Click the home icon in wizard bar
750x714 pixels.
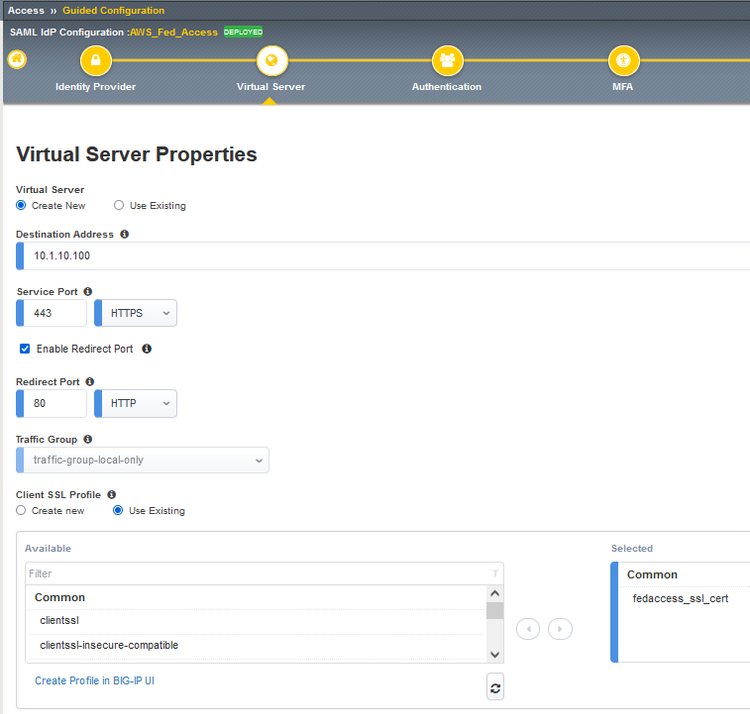click(x=17, y=59)
